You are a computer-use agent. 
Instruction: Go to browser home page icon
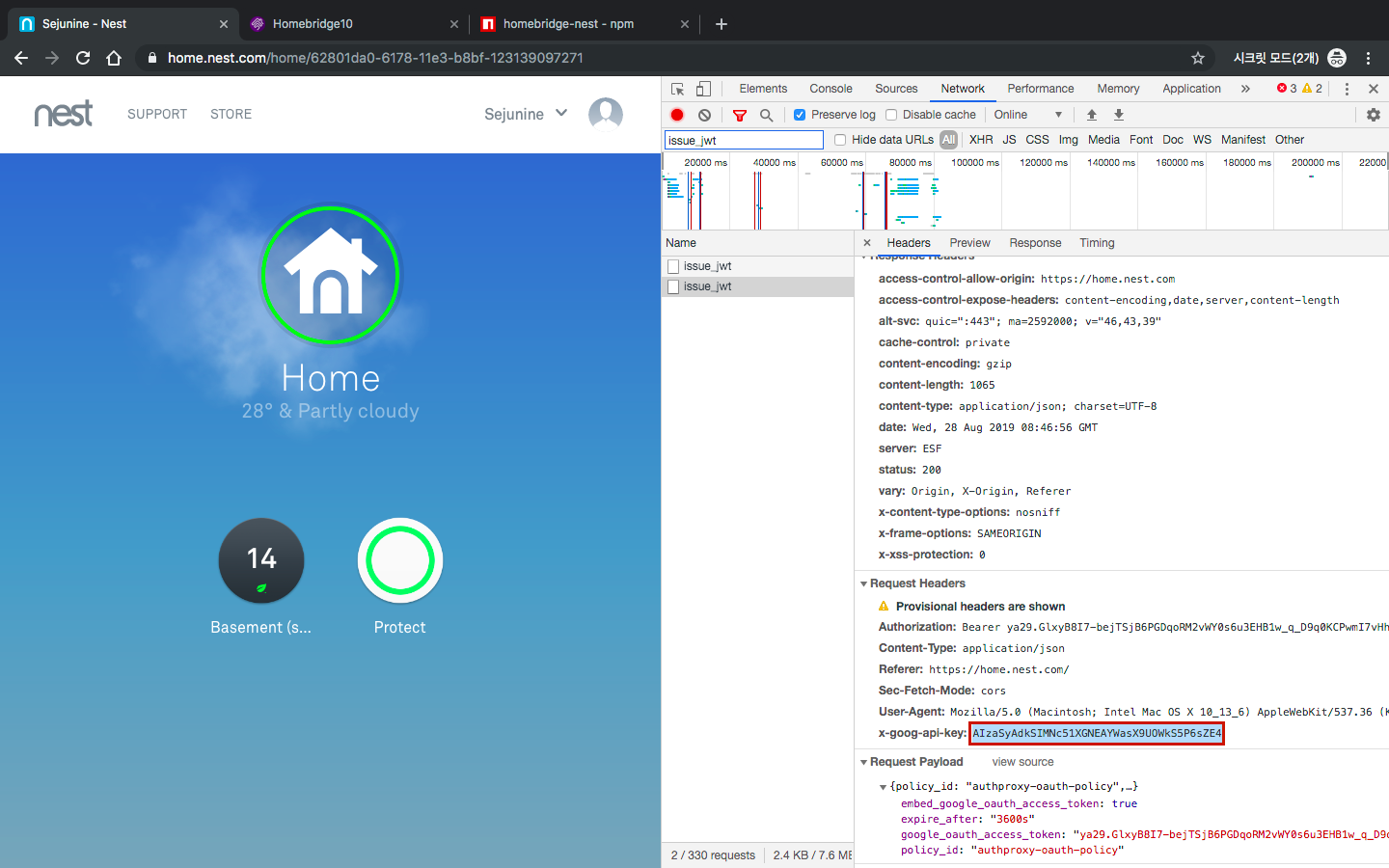coord(114,58)
